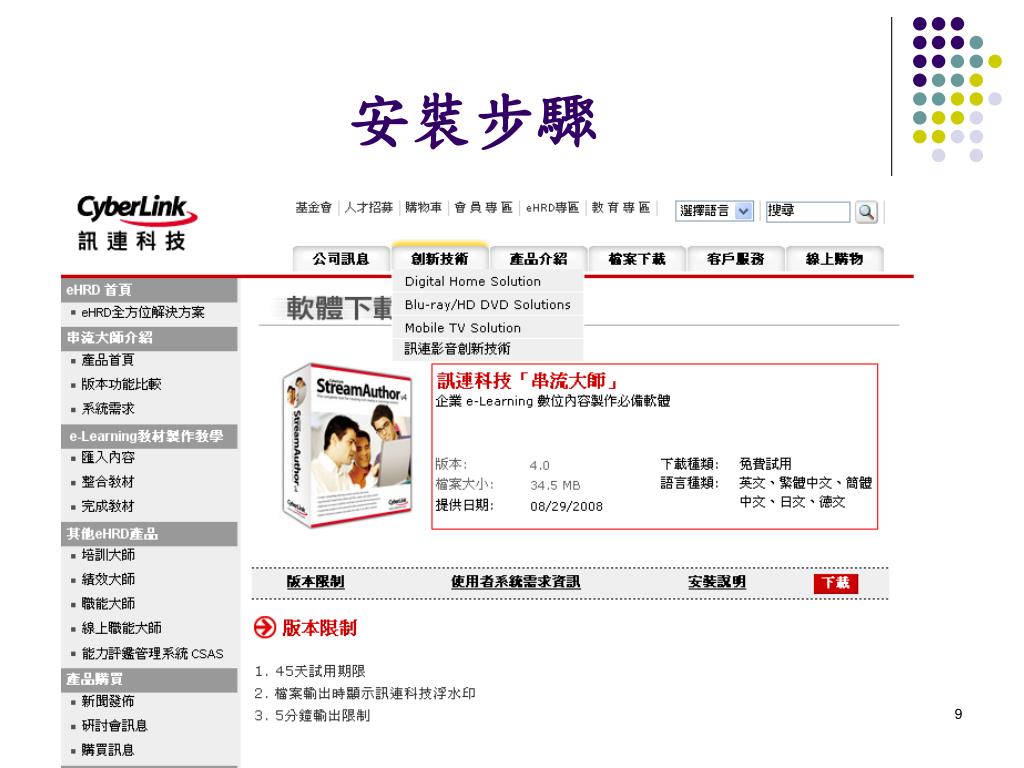Go to the 客戶服務 tab
This screenshot has height=768, width=1024.
(x=735, y=259)
